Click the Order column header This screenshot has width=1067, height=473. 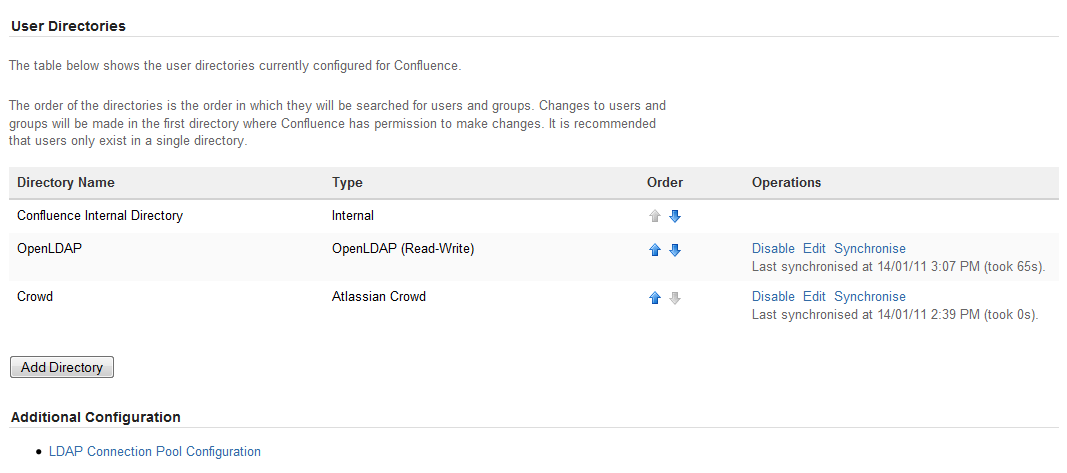coord(665,183)
